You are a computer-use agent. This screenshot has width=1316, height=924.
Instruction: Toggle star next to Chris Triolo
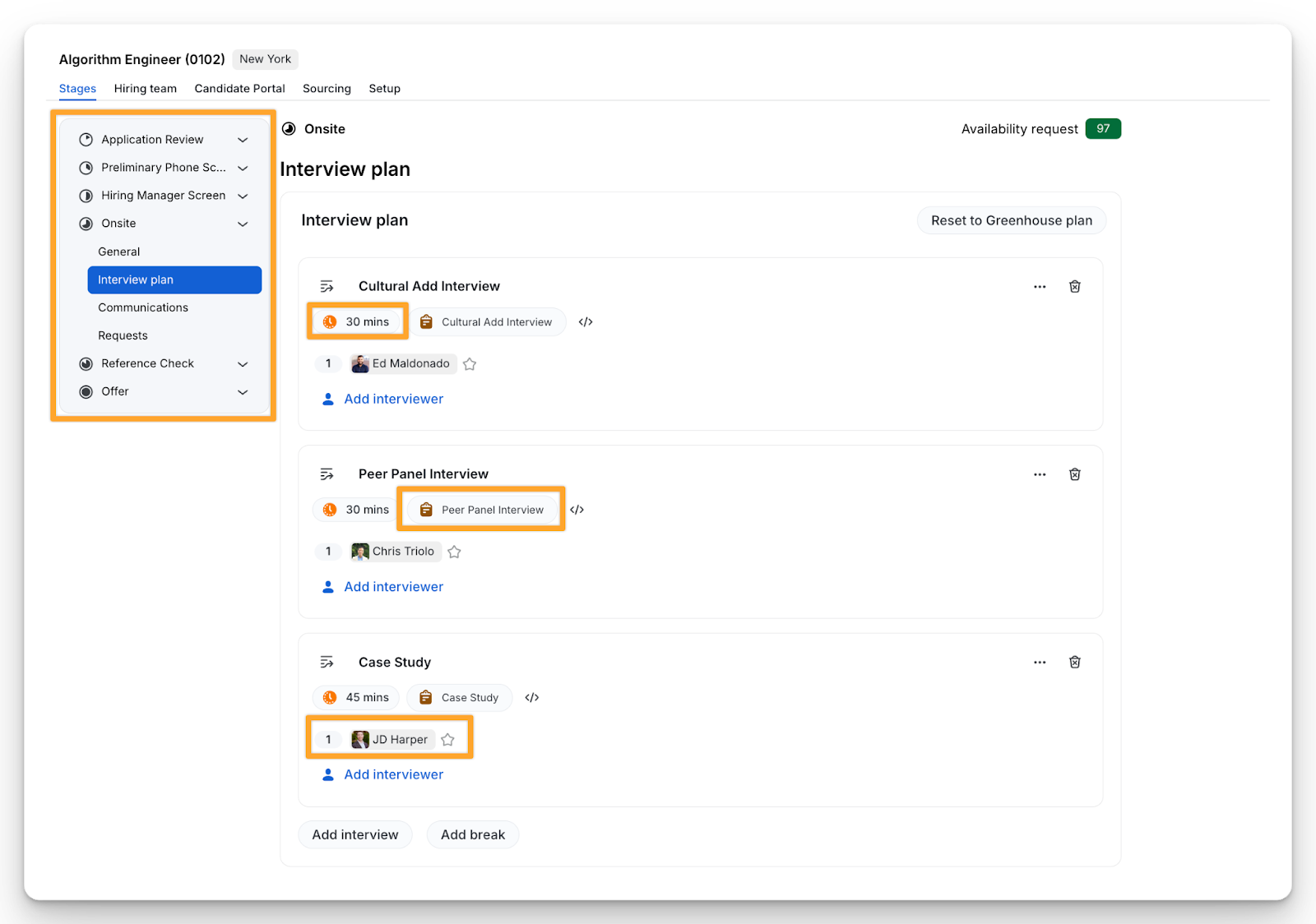coord(454,552)
